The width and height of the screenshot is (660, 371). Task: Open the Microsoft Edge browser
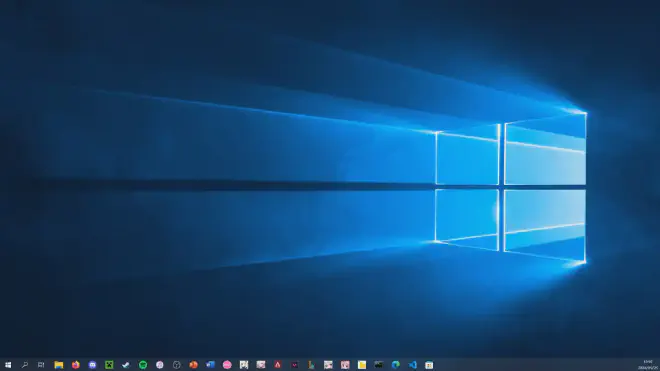coord(395,365)
